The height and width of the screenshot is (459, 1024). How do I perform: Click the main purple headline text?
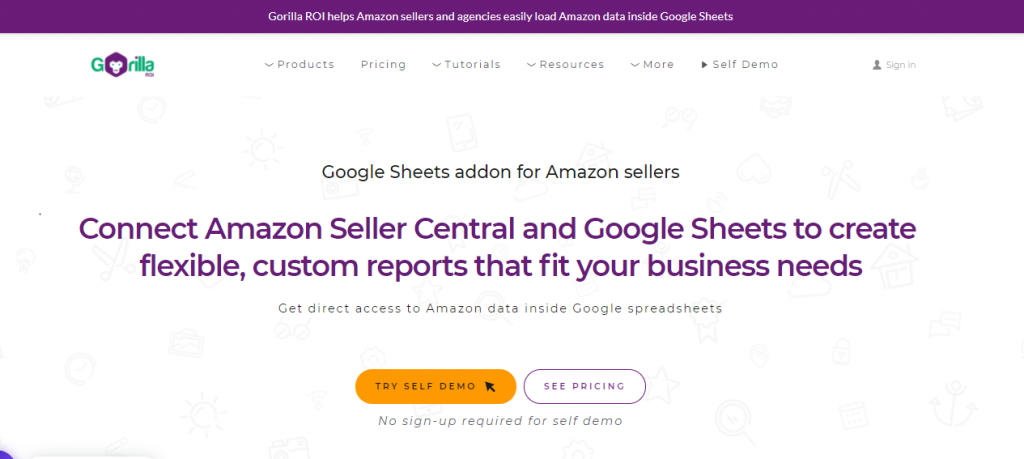(498, 247)
